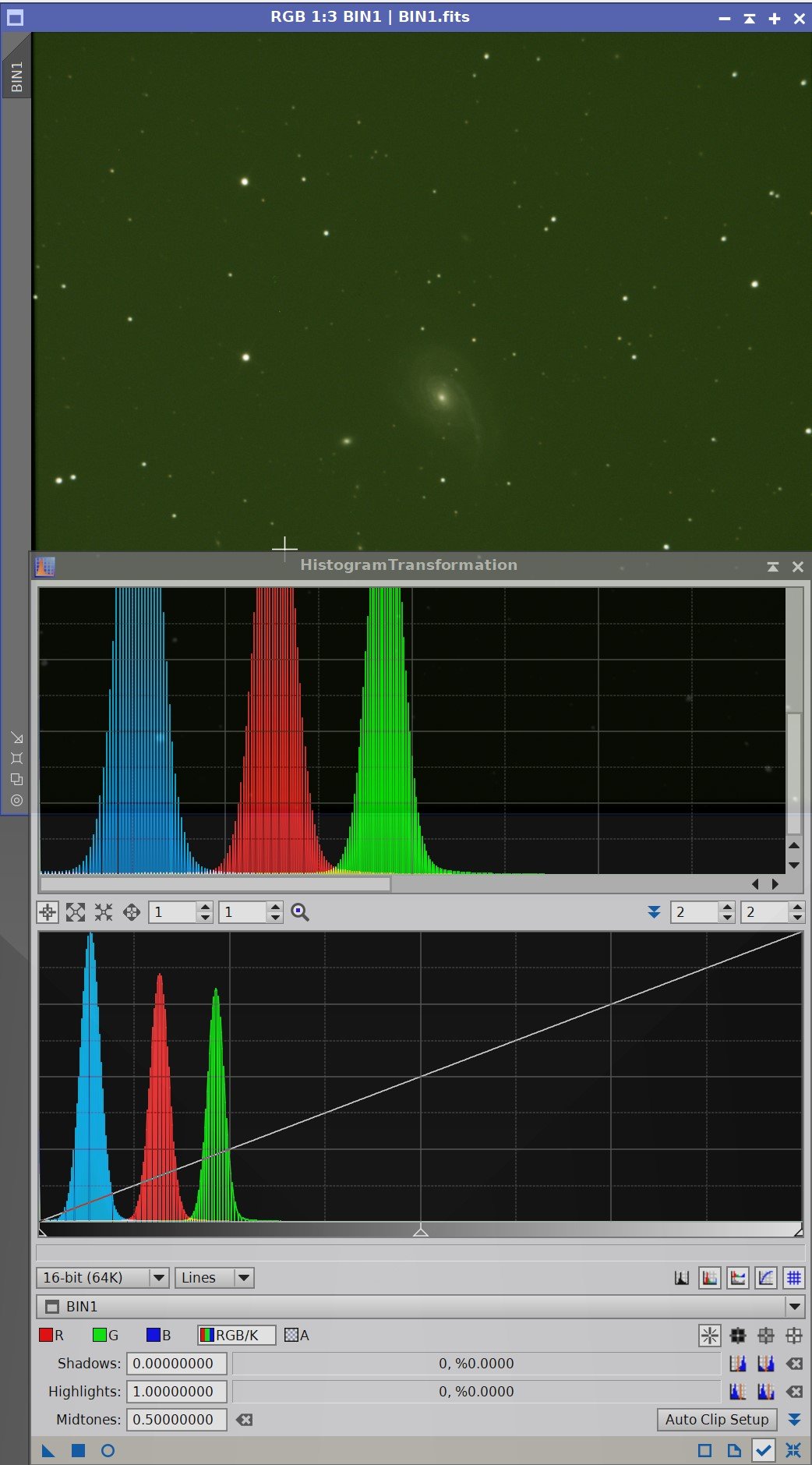Click the Apply square icon

78,1451
